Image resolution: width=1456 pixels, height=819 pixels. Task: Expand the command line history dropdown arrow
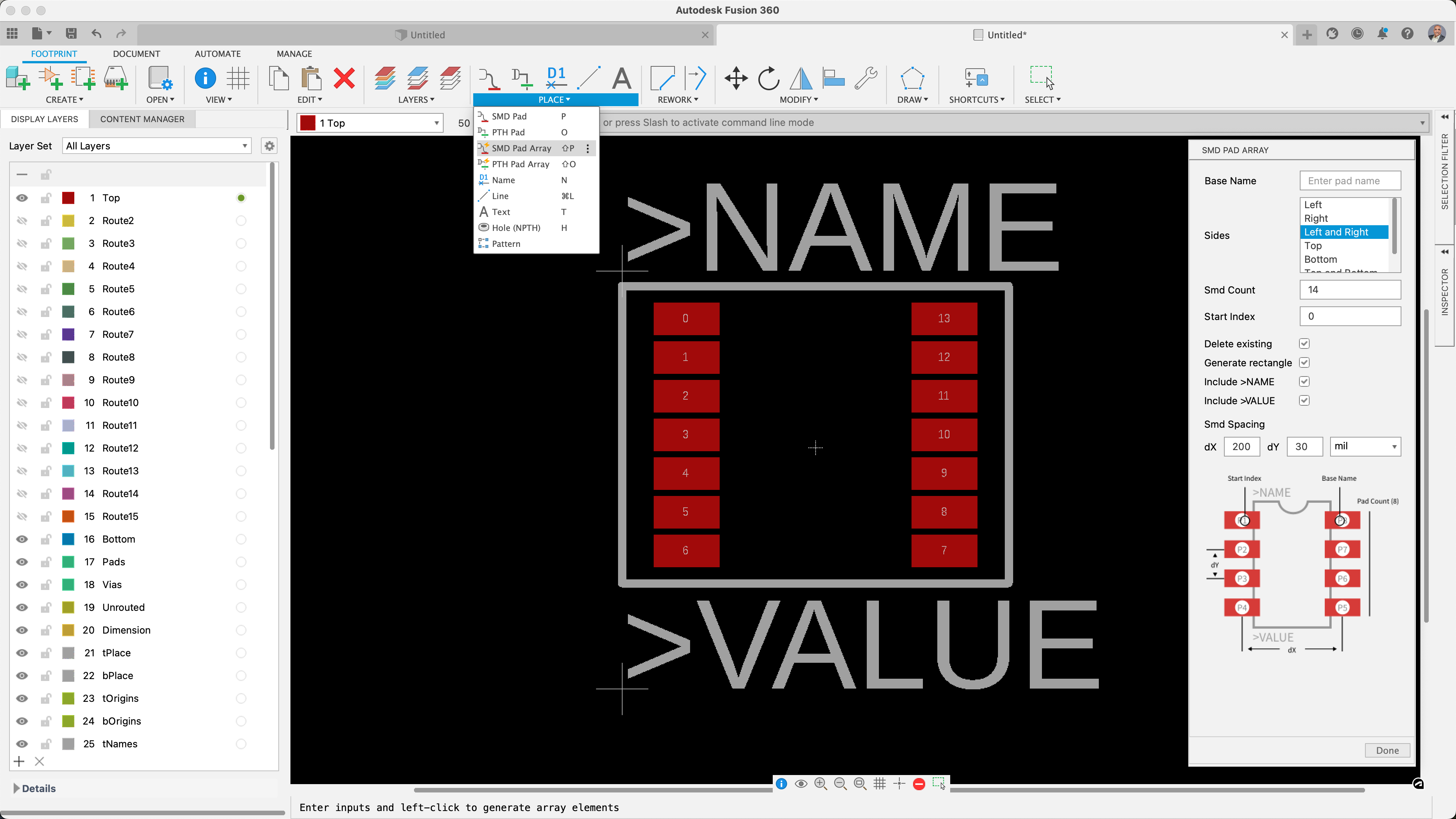pos(1422,122)
